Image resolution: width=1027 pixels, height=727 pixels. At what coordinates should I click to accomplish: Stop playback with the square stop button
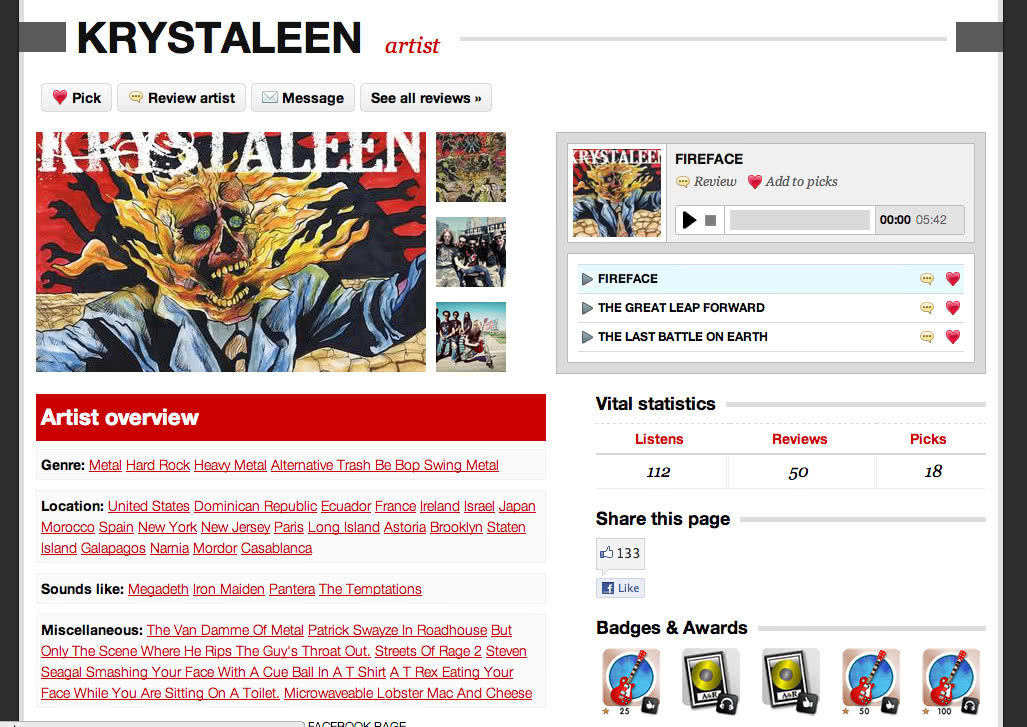pyautogui.click(x=711, y=221)
